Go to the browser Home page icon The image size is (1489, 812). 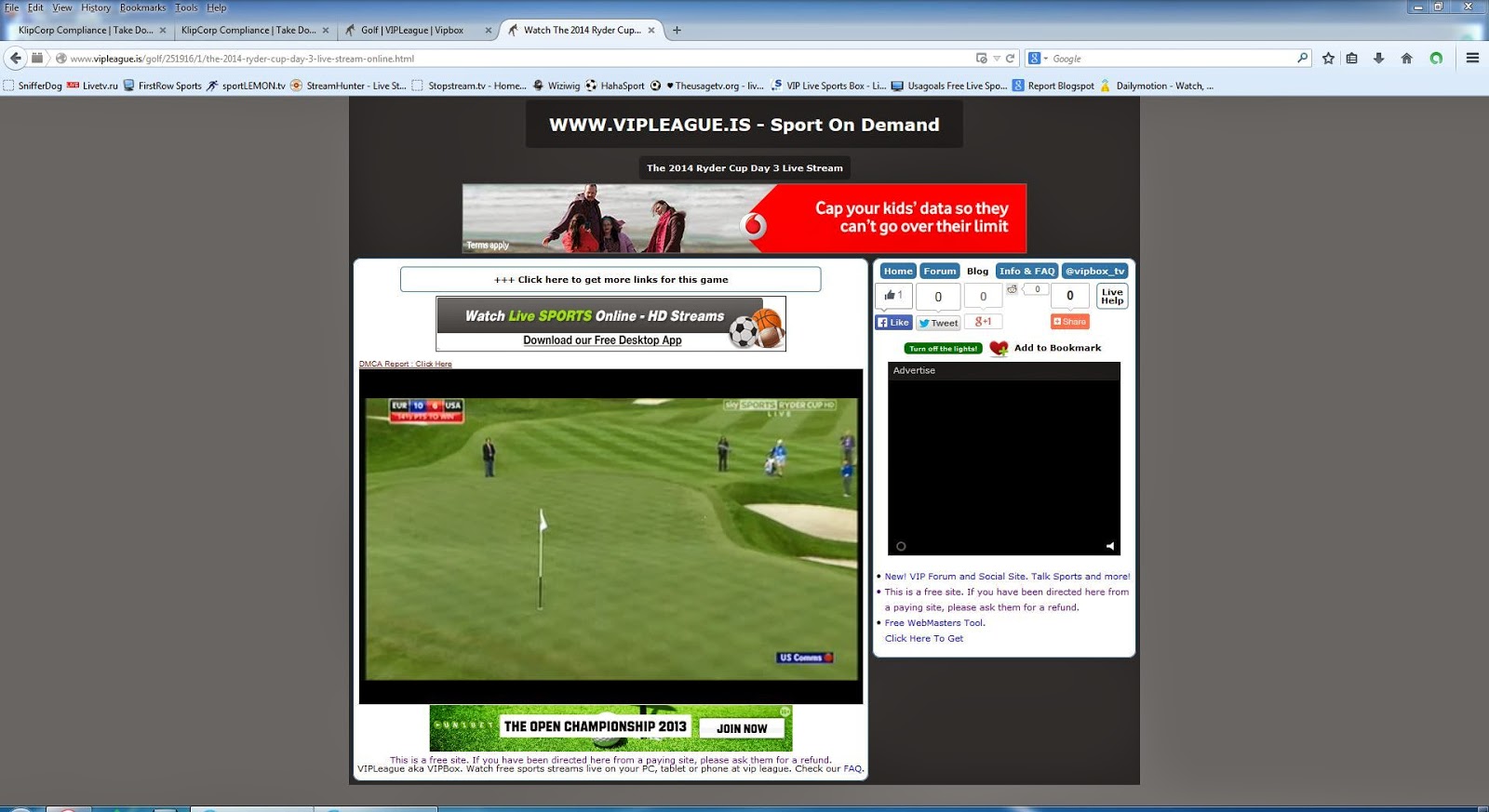tap(1407, 58)
